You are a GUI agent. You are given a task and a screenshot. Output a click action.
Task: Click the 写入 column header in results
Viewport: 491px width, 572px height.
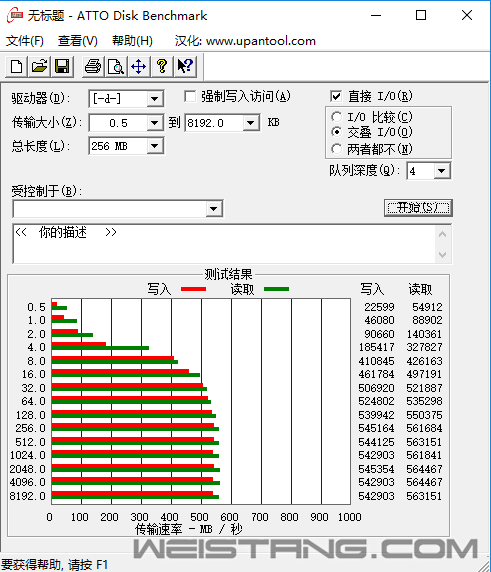pos(372,289)
